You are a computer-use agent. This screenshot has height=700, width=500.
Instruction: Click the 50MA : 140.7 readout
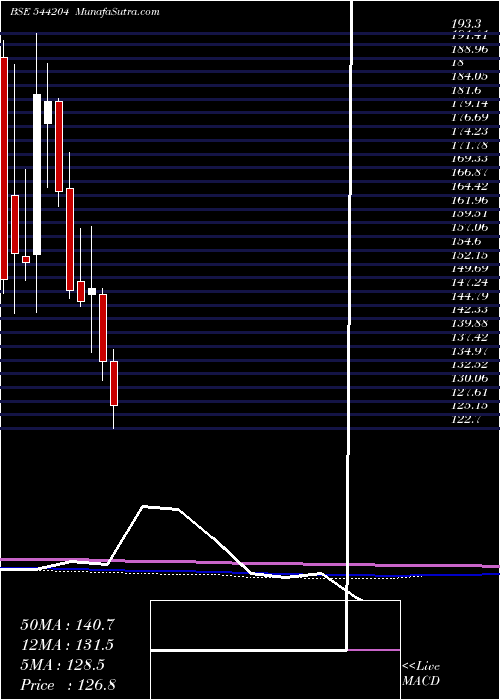pyautogui.click(x=67, y=625)
